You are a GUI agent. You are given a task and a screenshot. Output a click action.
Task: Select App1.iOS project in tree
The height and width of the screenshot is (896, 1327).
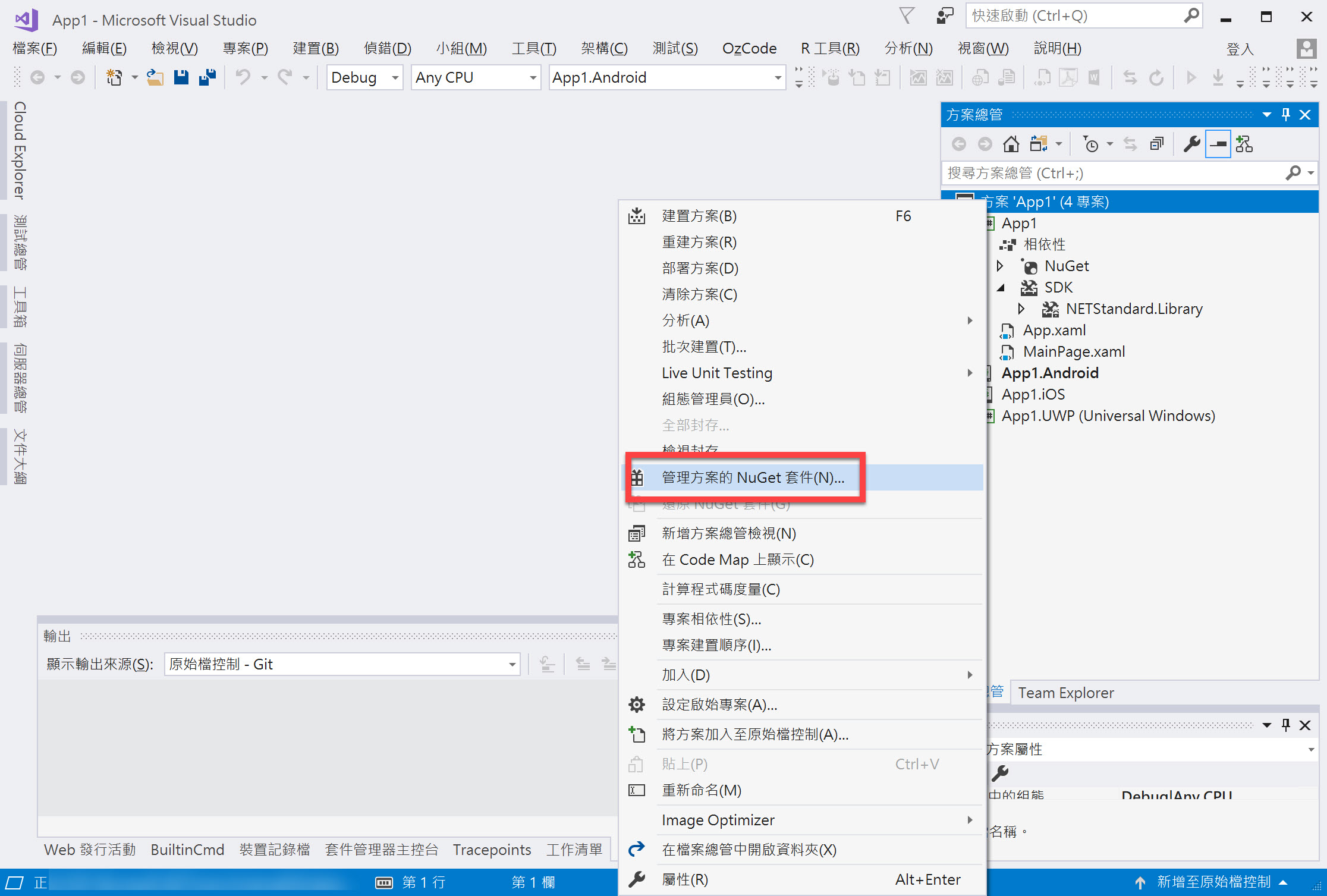point(1033,394)
